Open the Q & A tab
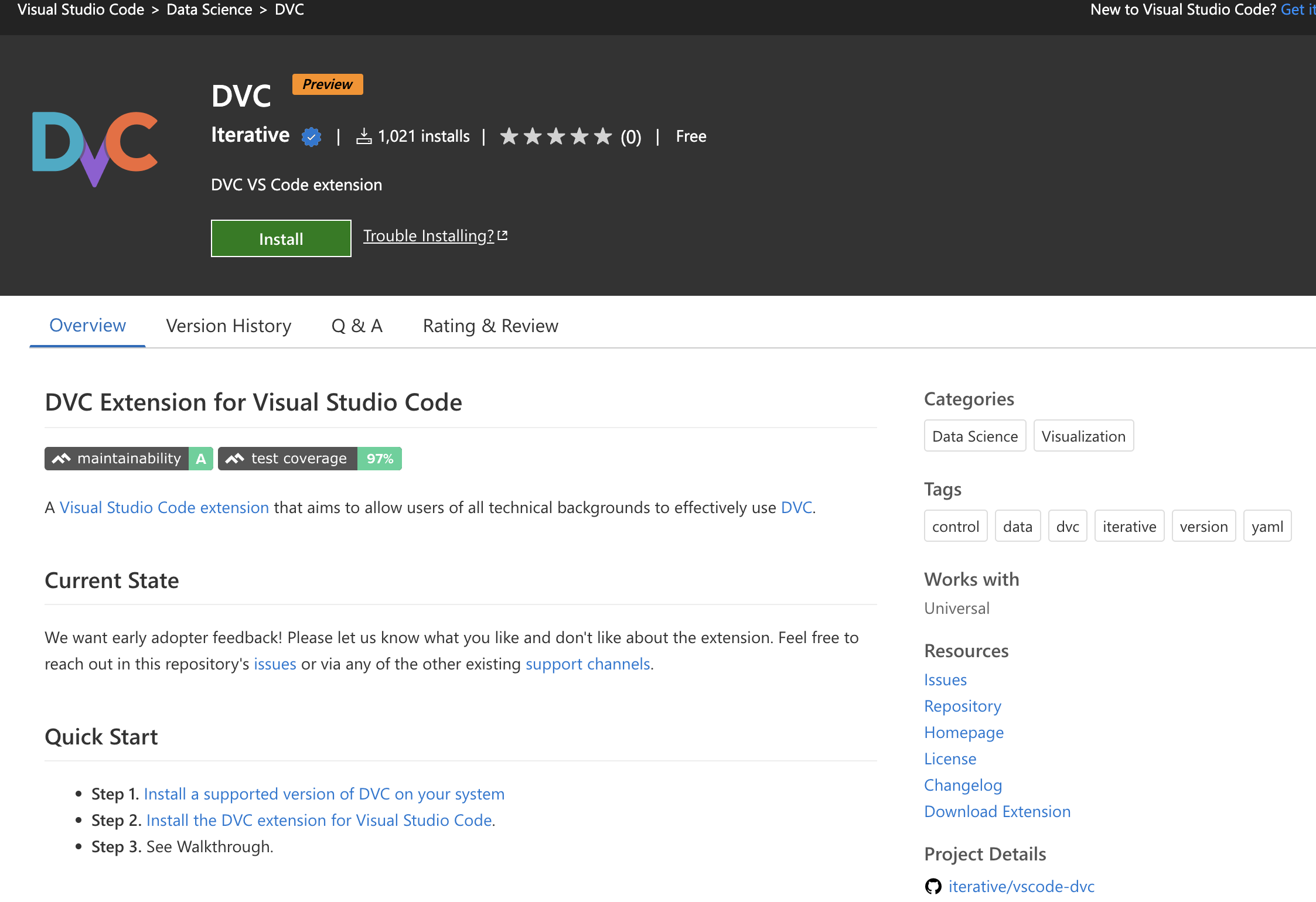 [x=357, y=326]
